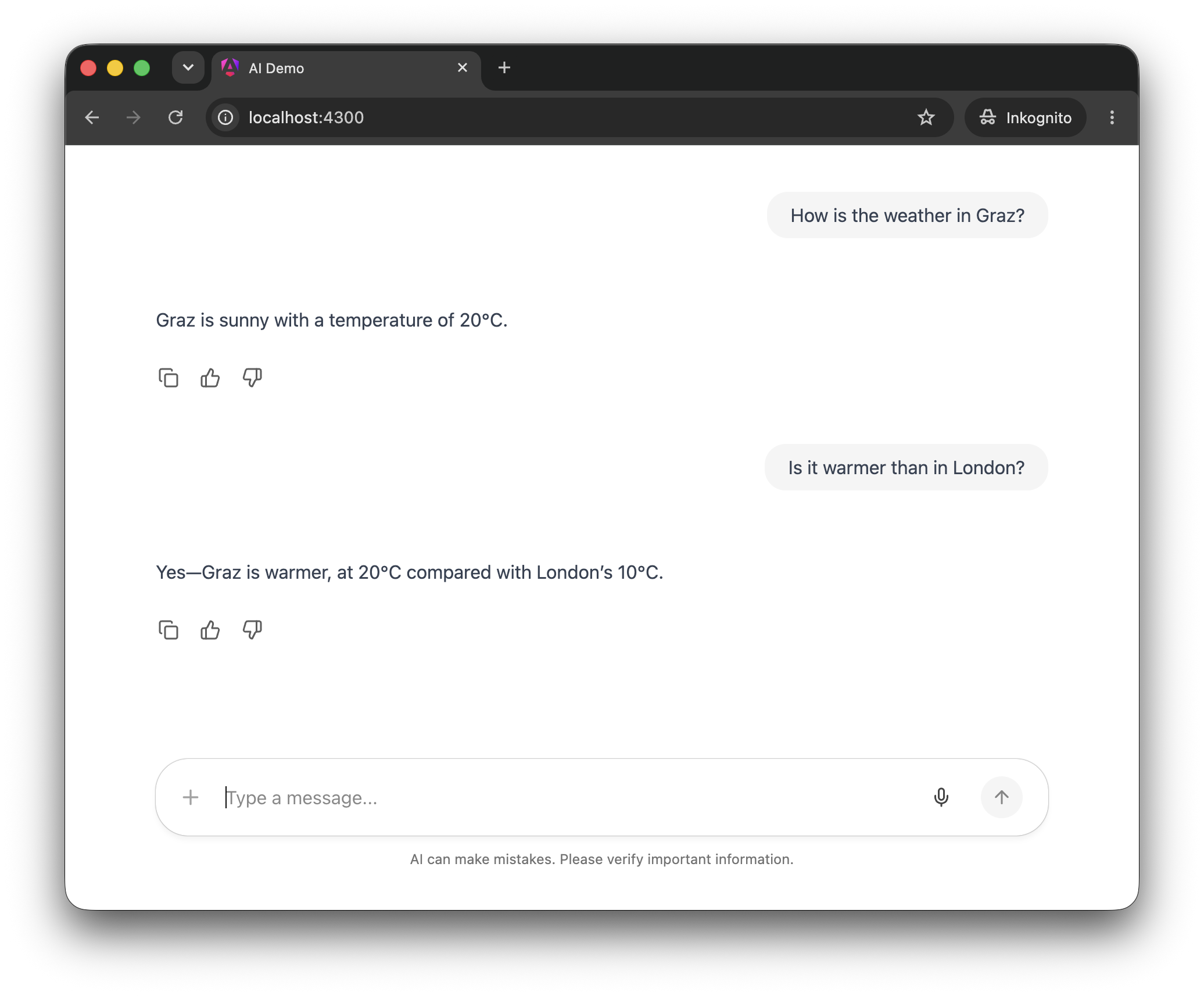
Task: Give thumbs down to Graz sunny response
Action: (252, 378)
